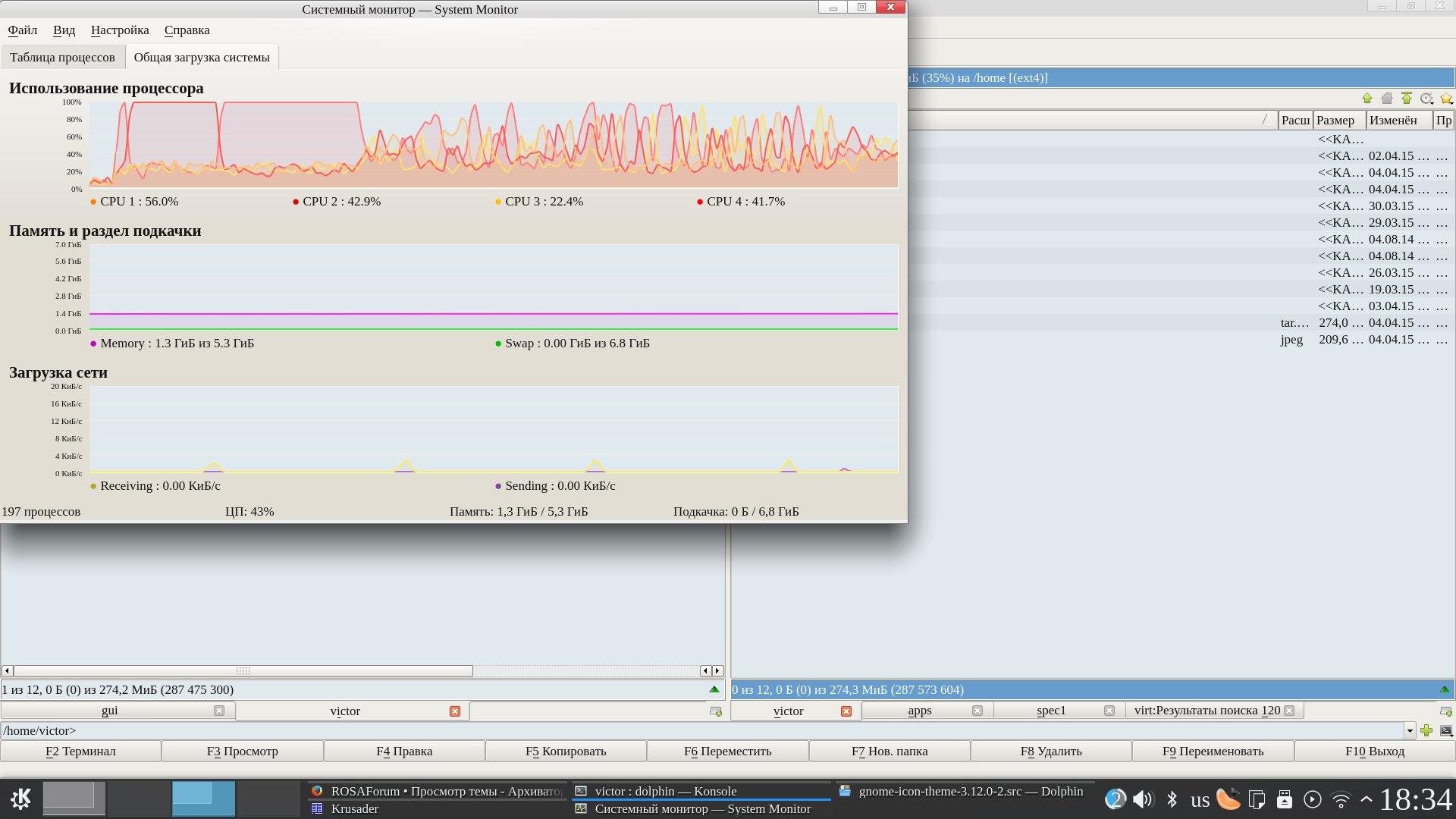The width and height of the screenshot is (1456, 819).
Task: Click the Wi-Fi network tray icon
Action: pos(1341,800)
